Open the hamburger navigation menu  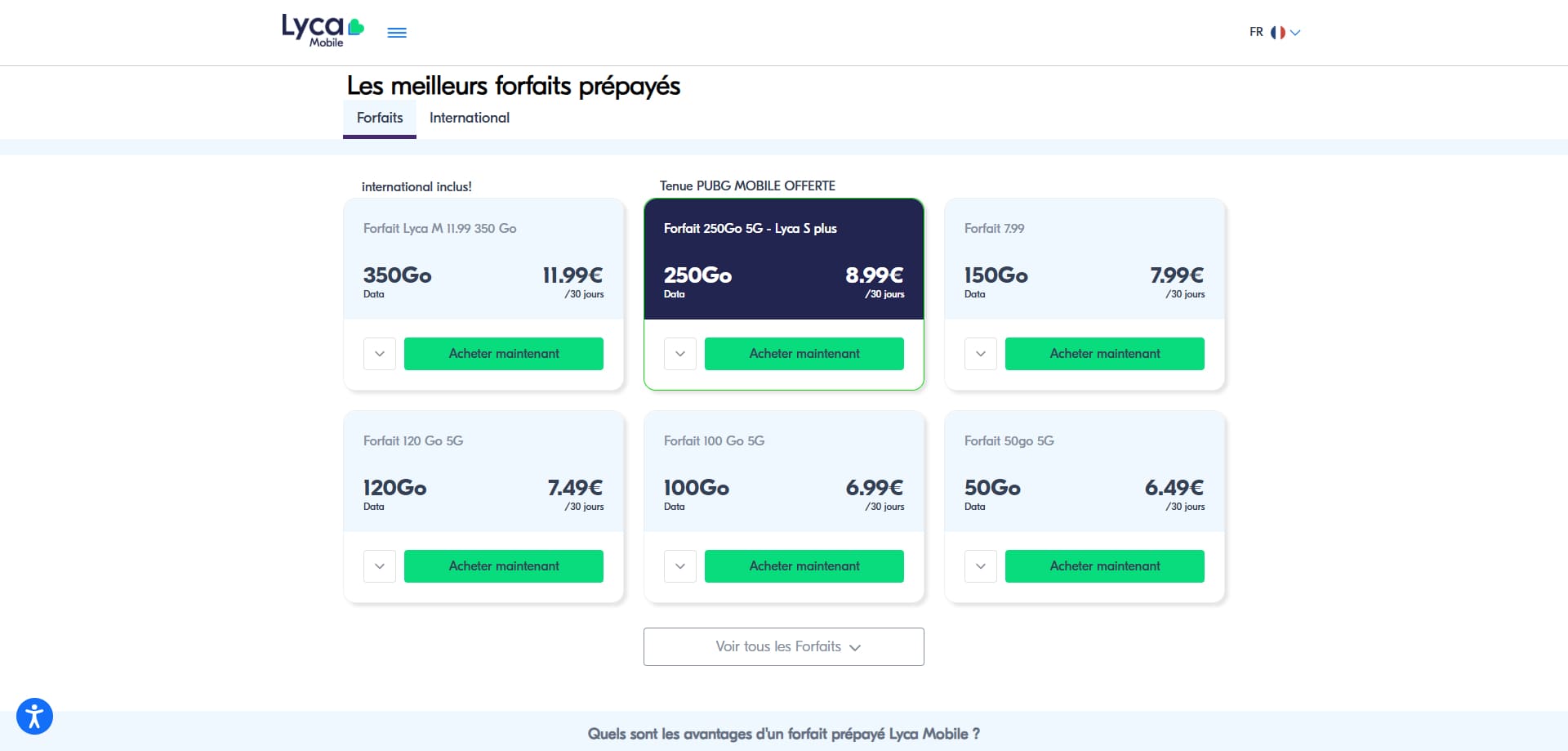tap(397, 33)
